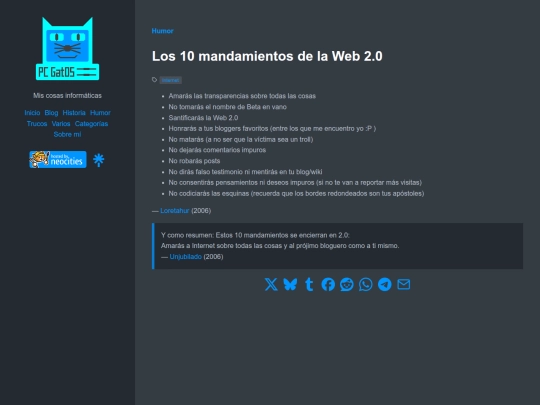Click item No dejarás comentarios impuros
Viewport: 540px width, 405px height.
[x=217, y=150]
